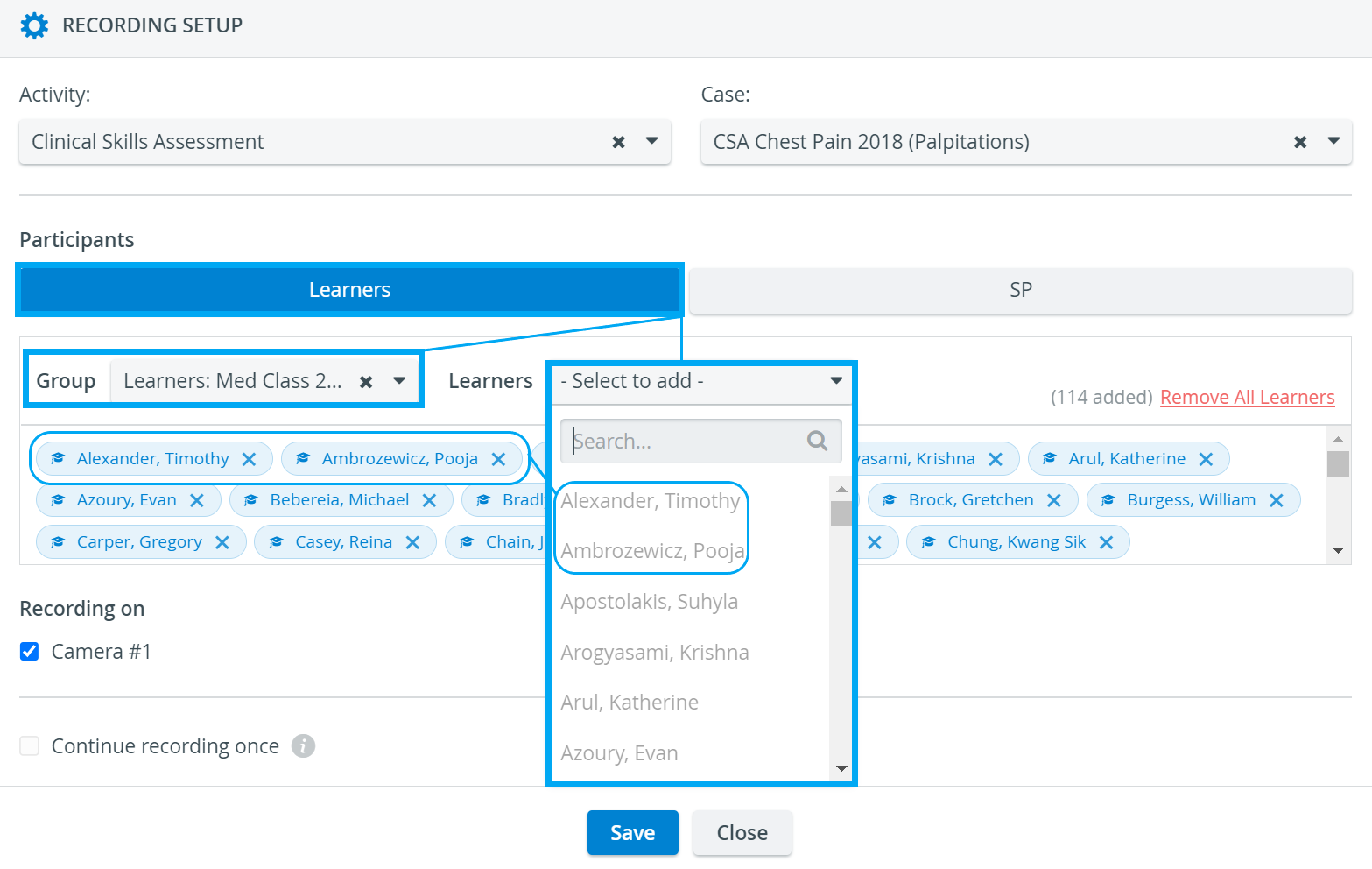
Task: Clear the Case field using X icon
Action: coord(1300,142)
